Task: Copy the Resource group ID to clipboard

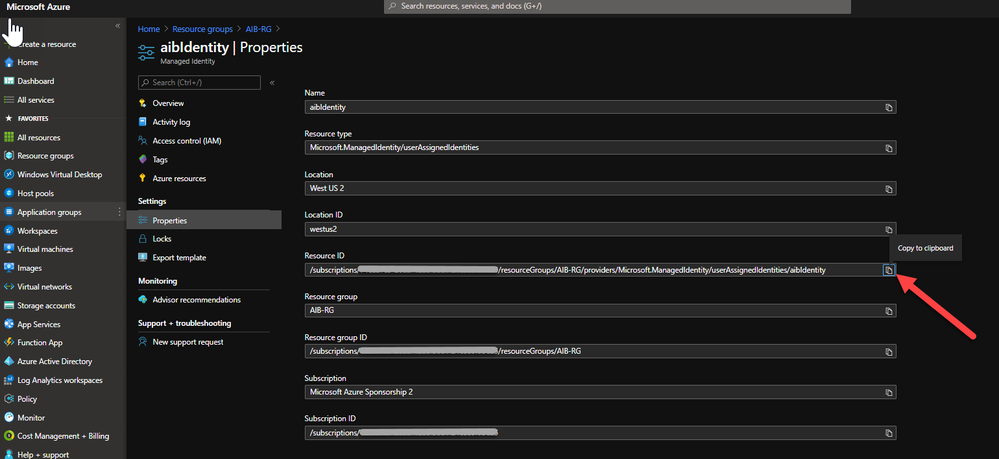Action: pyautogui.click(x=889, y=351)
